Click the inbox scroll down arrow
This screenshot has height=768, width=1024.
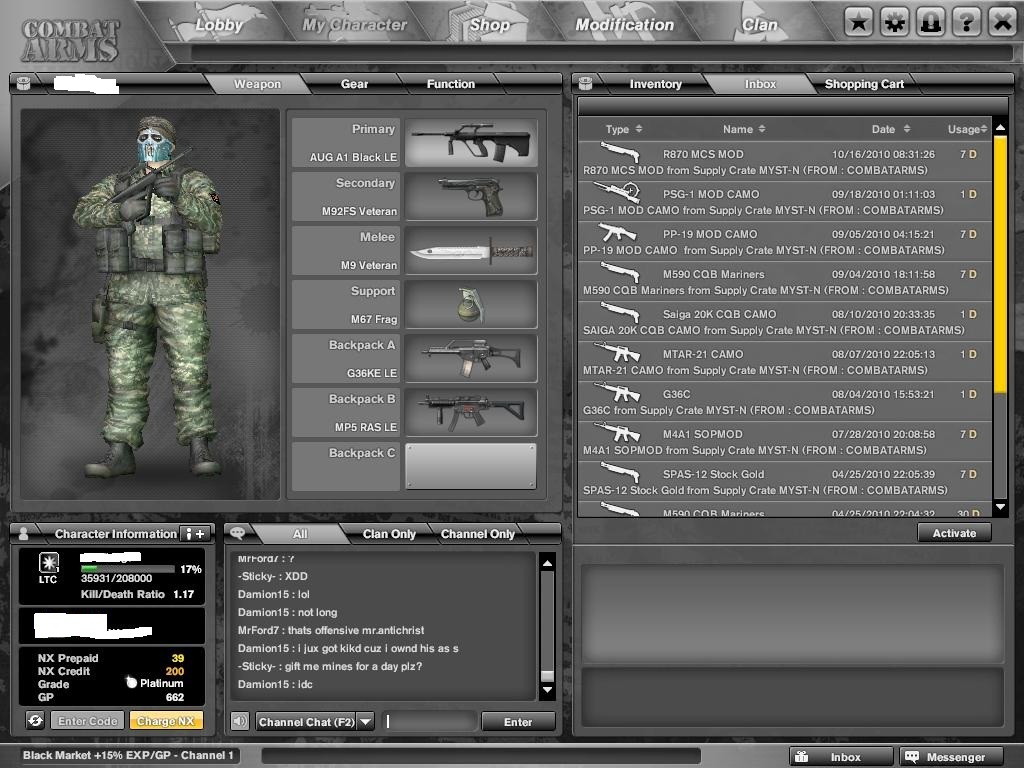[1000, 506]
